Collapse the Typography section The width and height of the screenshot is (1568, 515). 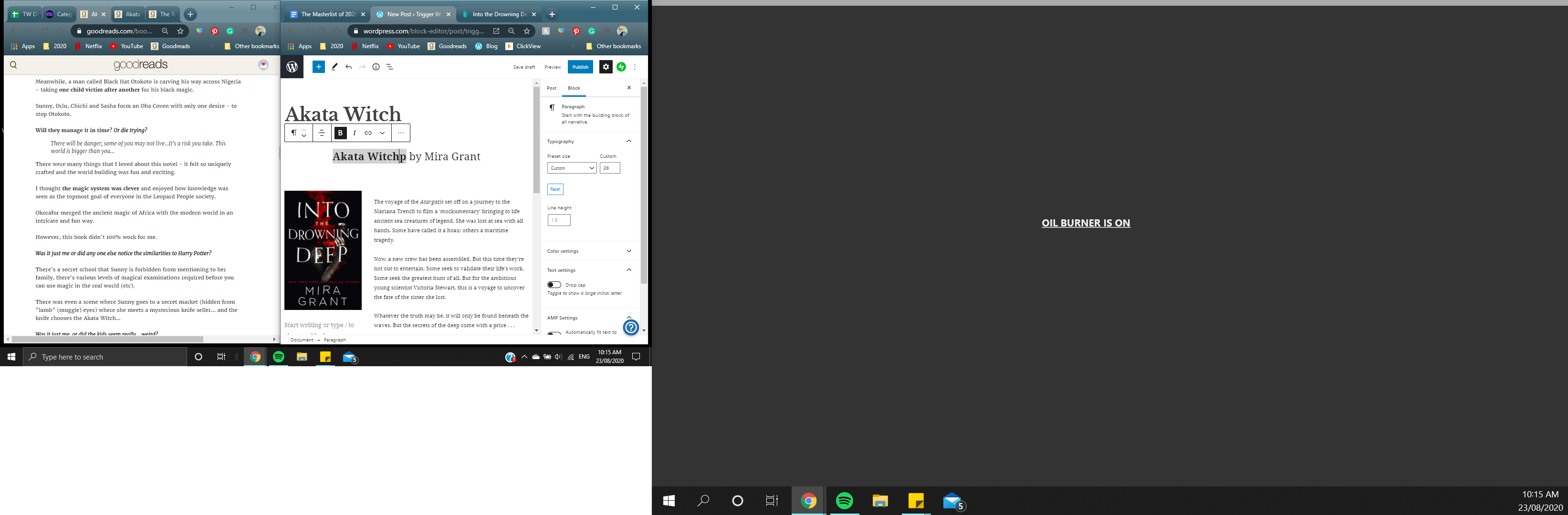(629, 141)
